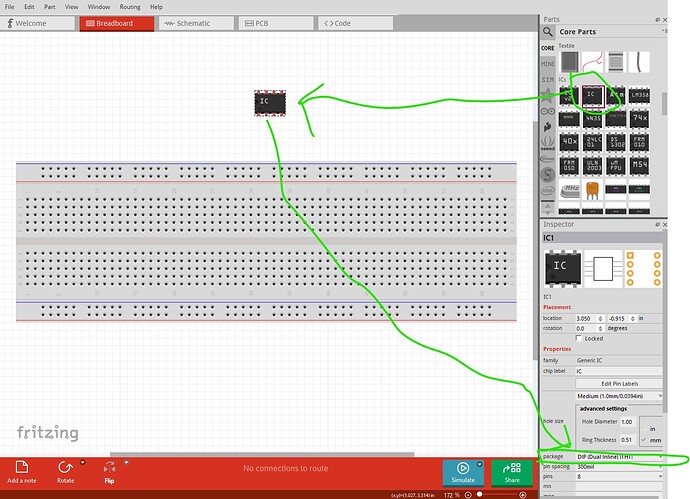The height and width of the screenshot is (499, 690).
Task: Click the Add a note tool
Action: click(21, 471)
